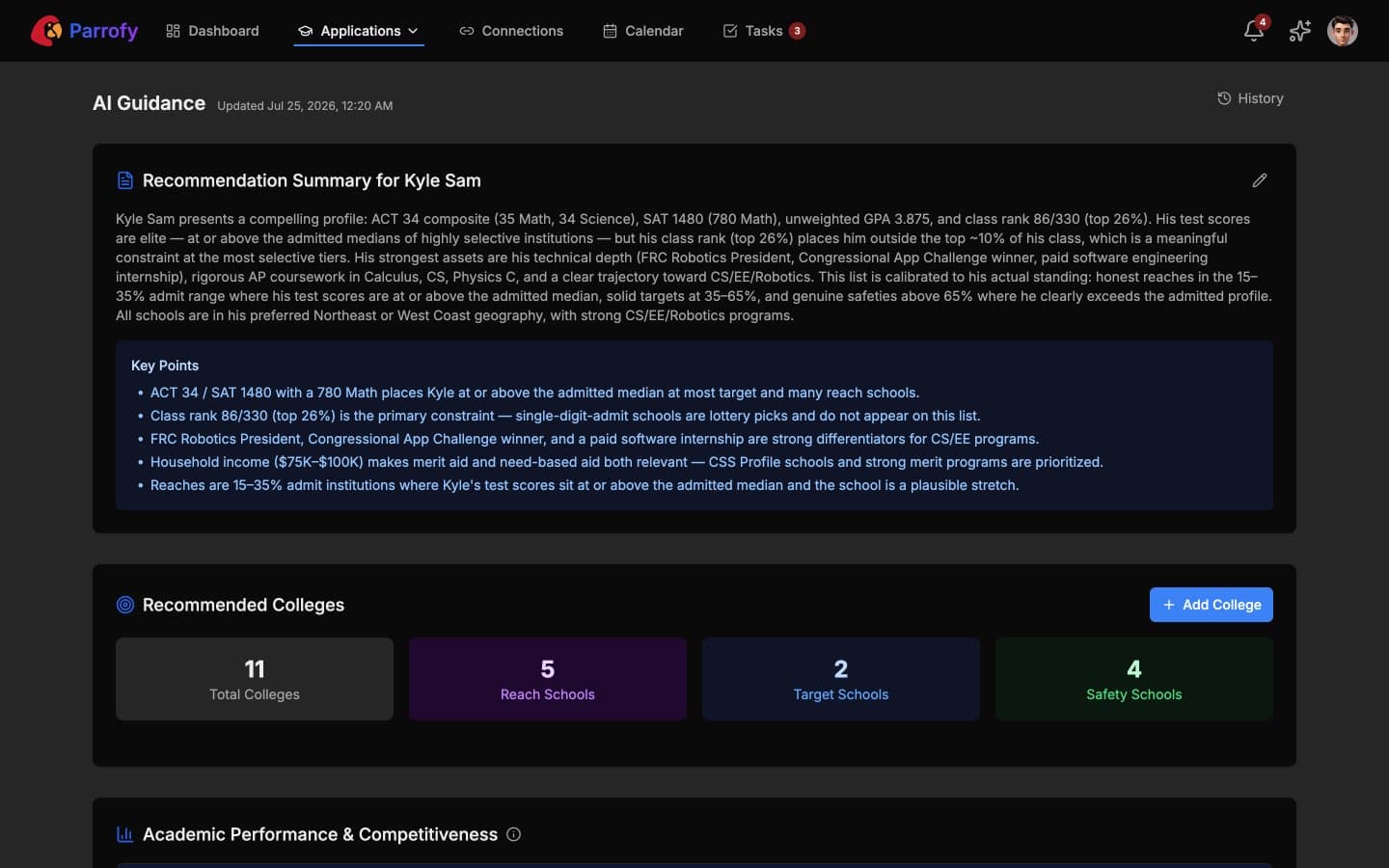Go to Connections
Screen dimensions: 1389x868
511,31
